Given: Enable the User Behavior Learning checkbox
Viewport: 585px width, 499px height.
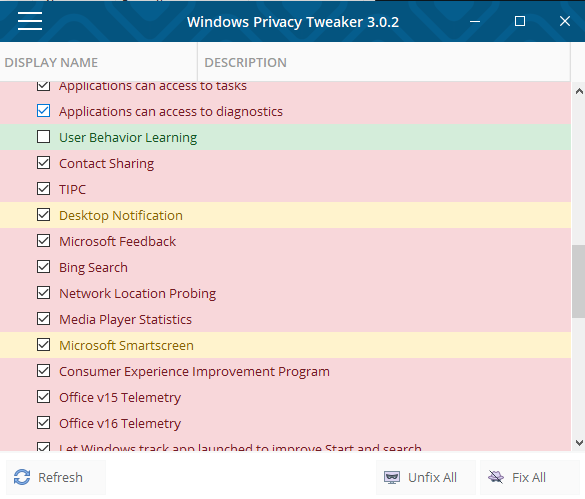Looking at the screenshot, I should [43, 137].
